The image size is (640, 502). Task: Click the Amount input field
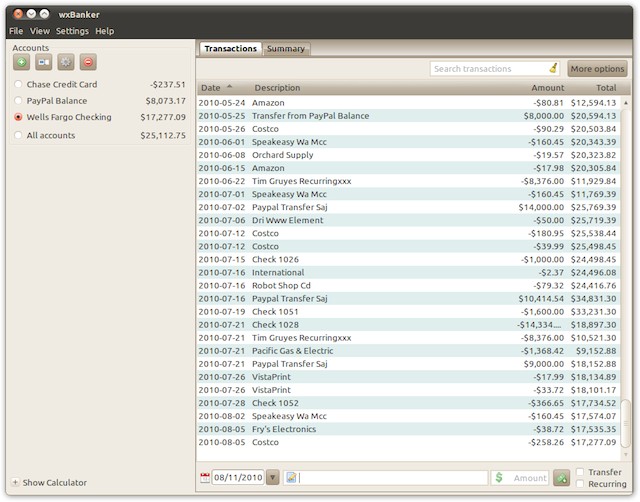520,478
